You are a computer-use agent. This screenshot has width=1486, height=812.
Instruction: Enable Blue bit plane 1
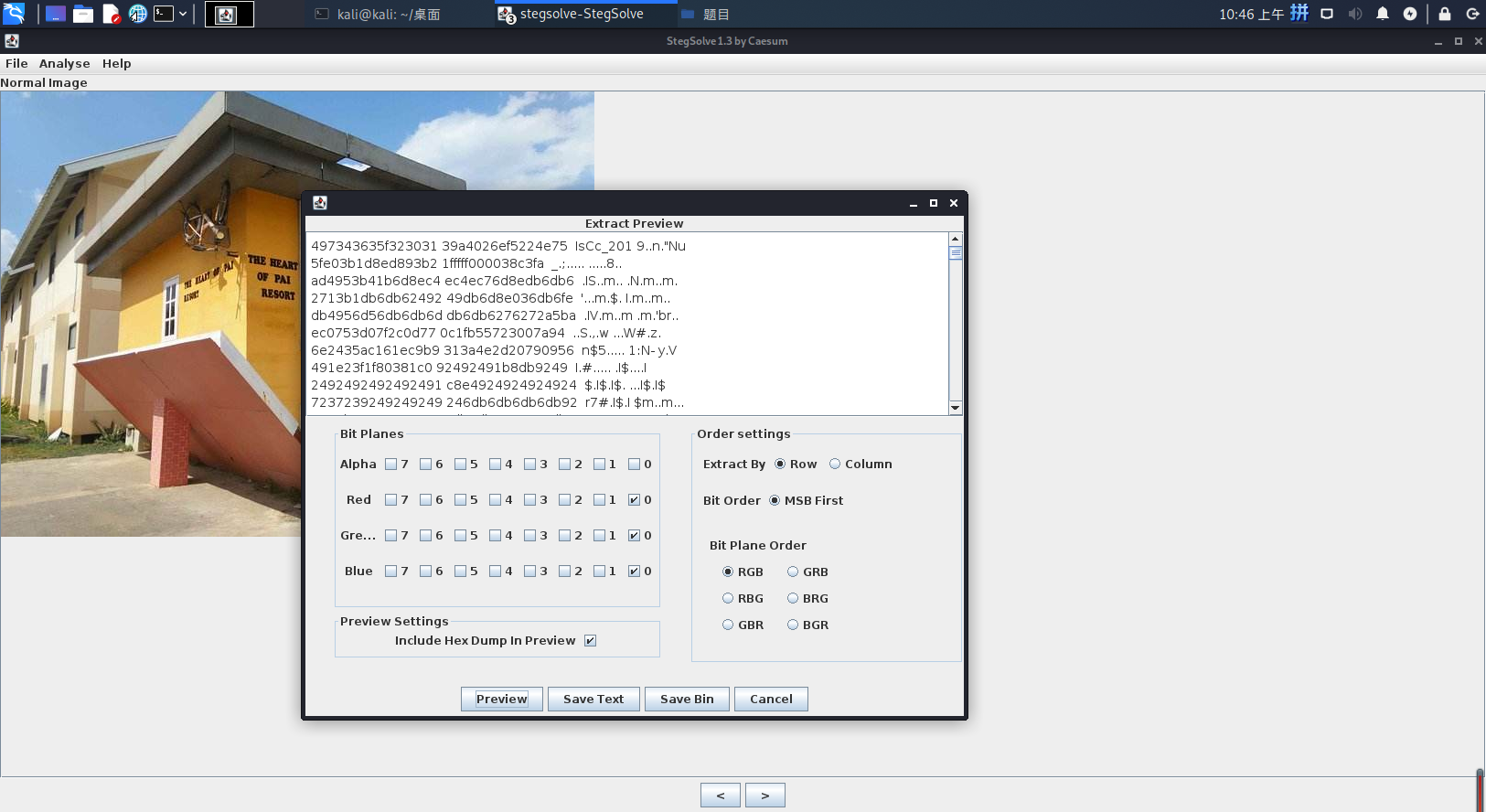[x=600, y=572]
